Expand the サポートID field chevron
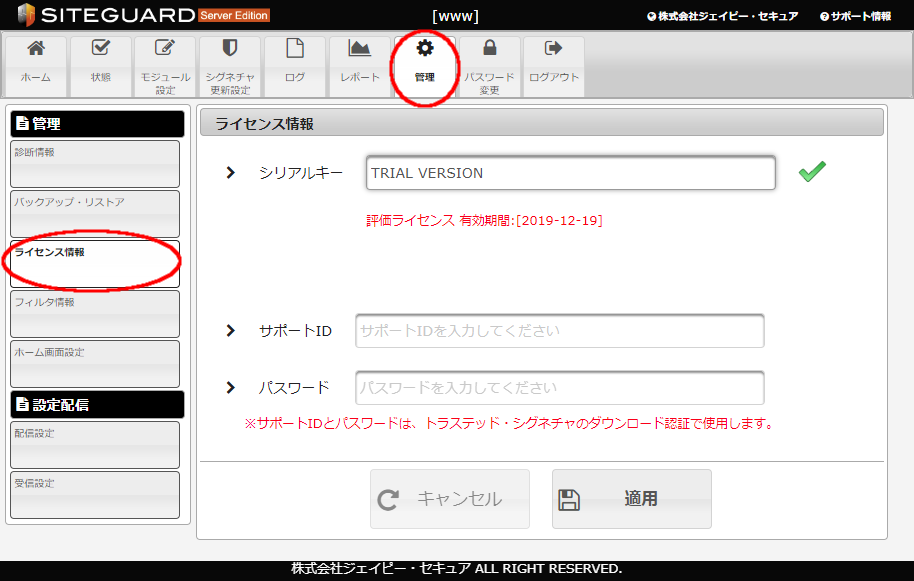This screenshot has height=581, width=914. [x=231, y=330]
